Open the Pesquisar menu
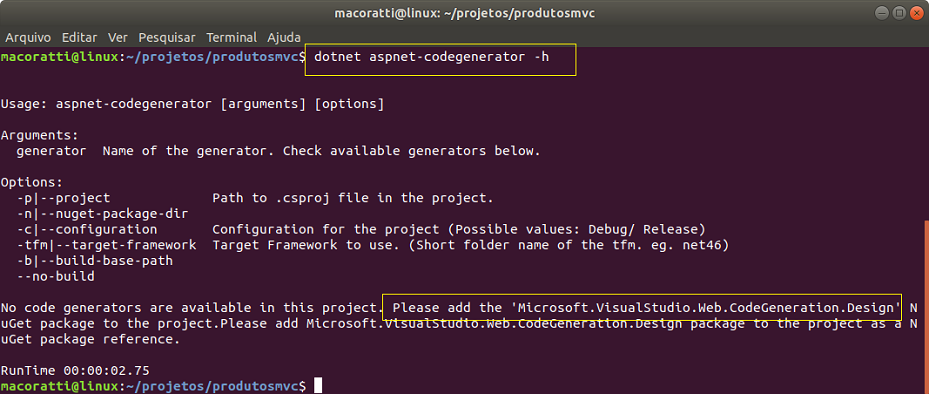Screen dimensions: 929x394 point(167,37)
